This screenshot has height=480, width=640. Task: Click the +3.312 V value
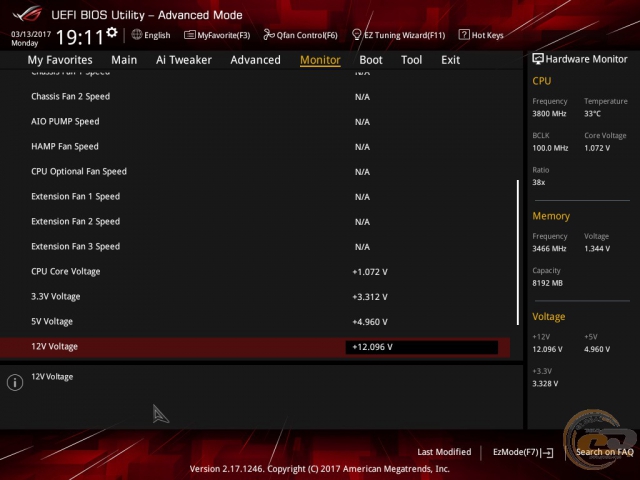(370, 297)
